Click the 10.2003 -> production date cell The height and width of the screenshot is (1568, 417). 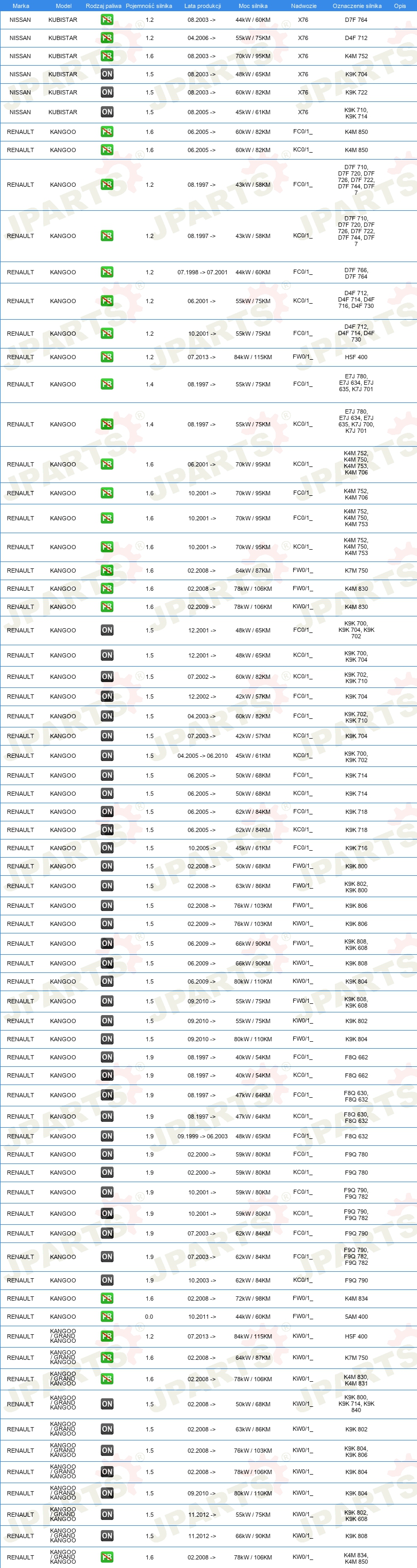coord(201,1280)
